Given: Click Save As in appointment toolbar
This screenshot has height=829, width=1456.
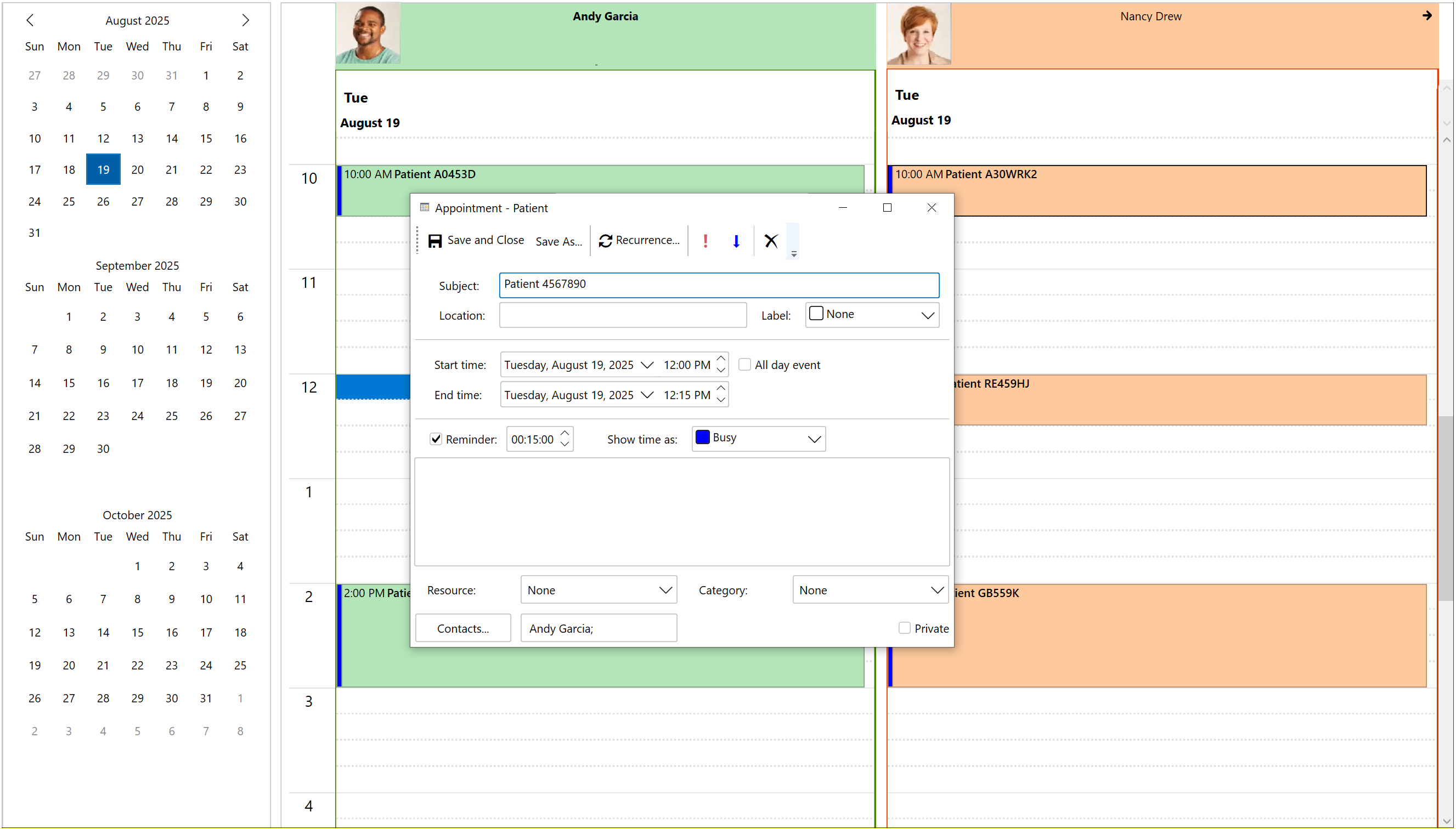Looking at the screenshot, I should pyautogui.click(x=558, y=241).
